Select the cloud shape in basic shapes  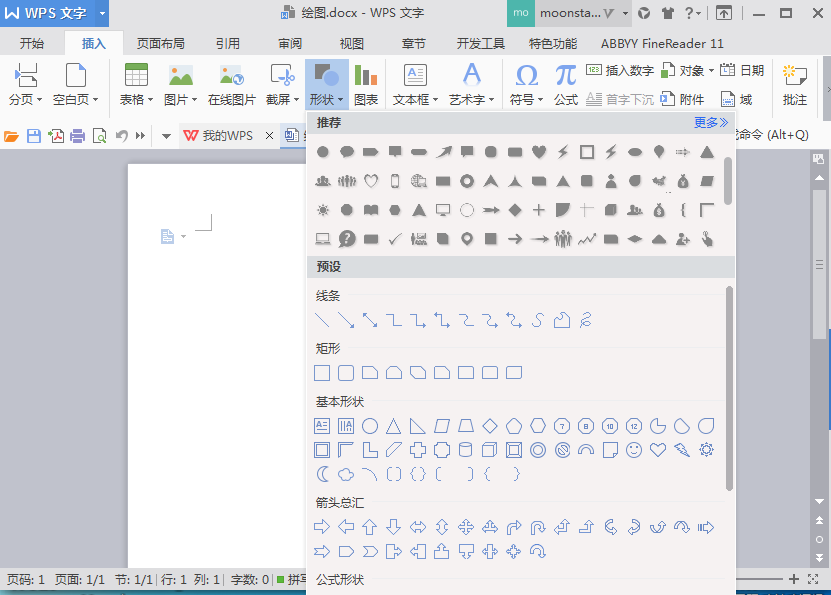pos(346,474)
